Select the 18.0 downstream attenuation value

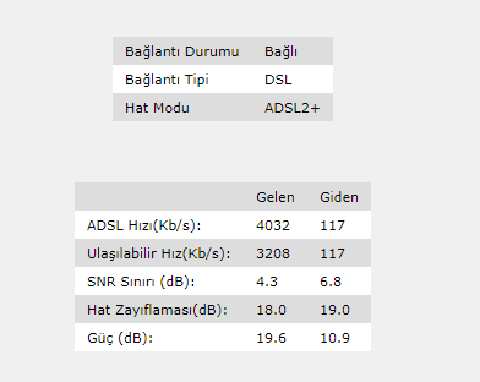271,310
